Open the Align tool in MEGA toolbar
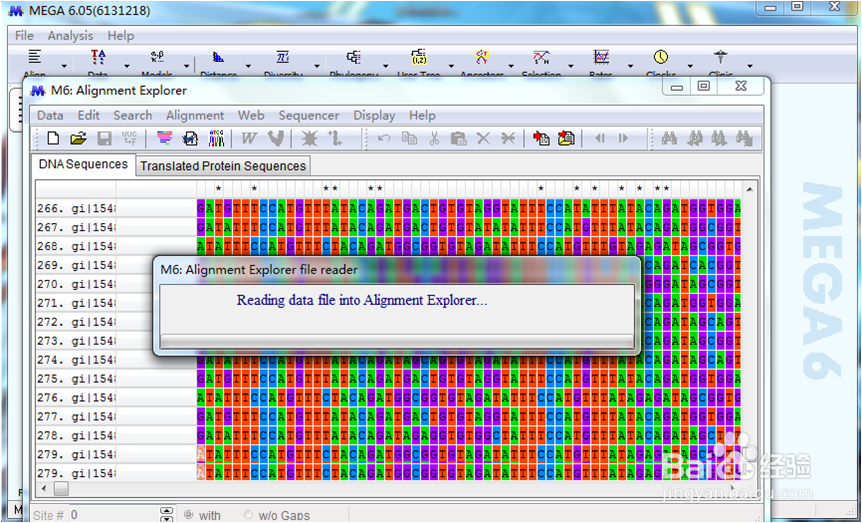862x523 pixels. pos(35,57)
